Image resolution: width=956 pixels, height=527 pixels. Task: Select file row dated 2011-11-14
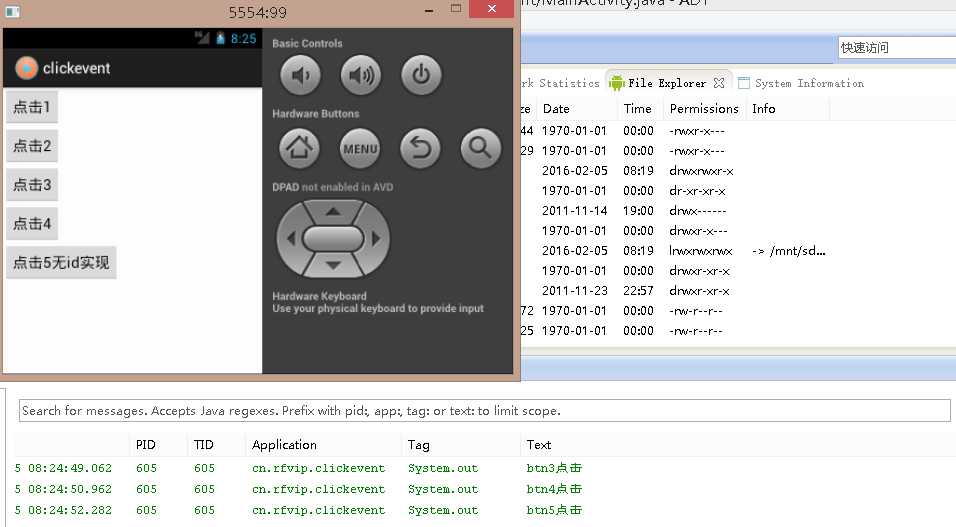tap(738, 210)
